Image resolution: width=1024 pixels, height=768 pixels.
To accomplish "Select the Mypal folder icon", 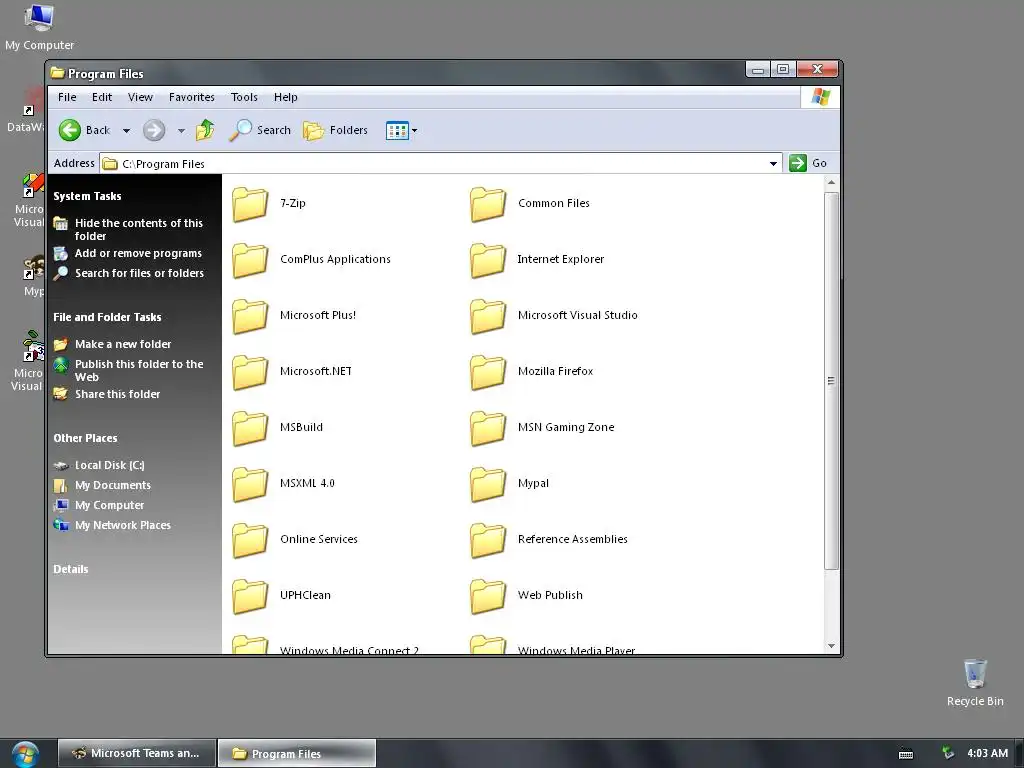I will (x=488, y=484).
